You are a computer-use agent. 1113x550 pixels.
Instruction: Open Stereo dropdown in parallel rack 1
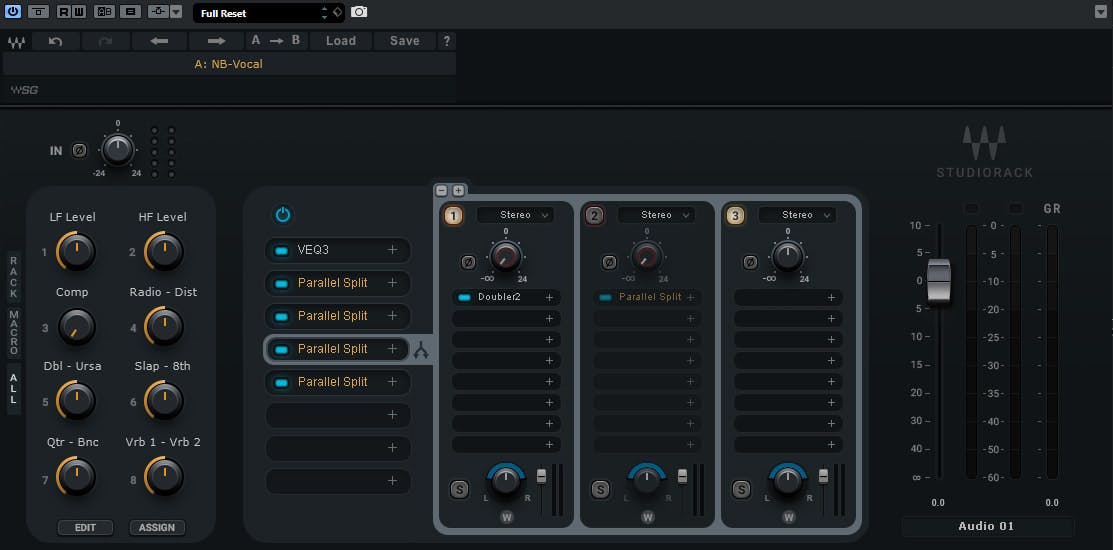pos(515,215)
